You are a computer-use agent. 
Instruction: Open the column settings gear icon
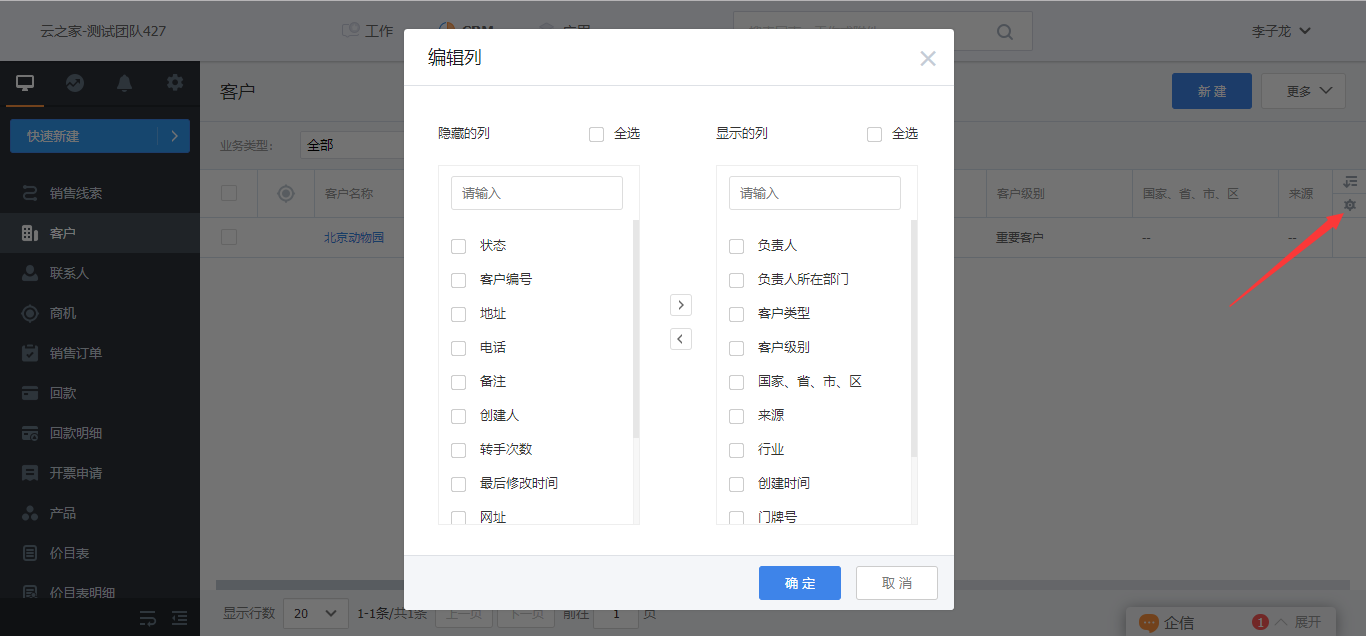1349,205
